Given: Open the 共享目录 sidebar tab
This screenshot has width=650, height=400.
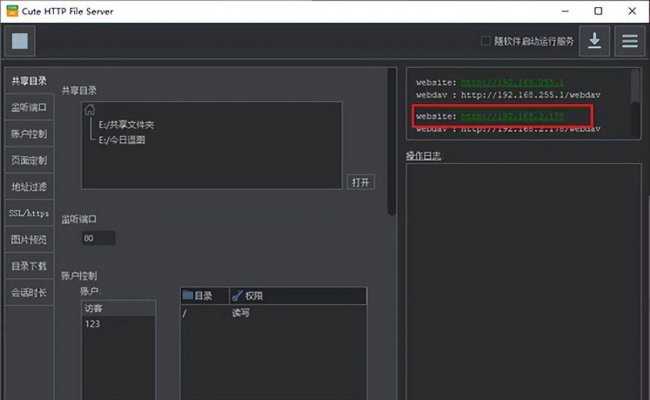Looking at the screenshot, I should click(29, 81).
